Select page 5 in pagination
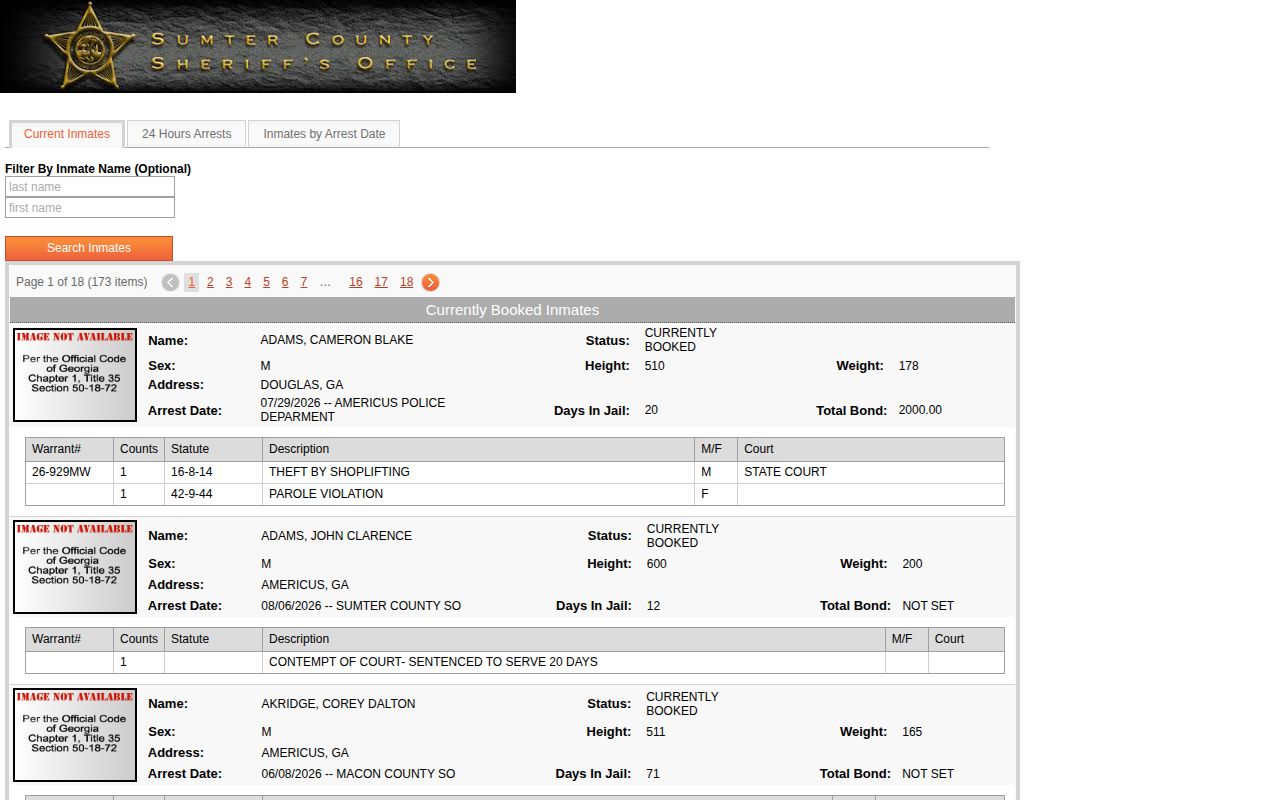The height and width of the screenshot is (800, 1280). click(266, 282)
